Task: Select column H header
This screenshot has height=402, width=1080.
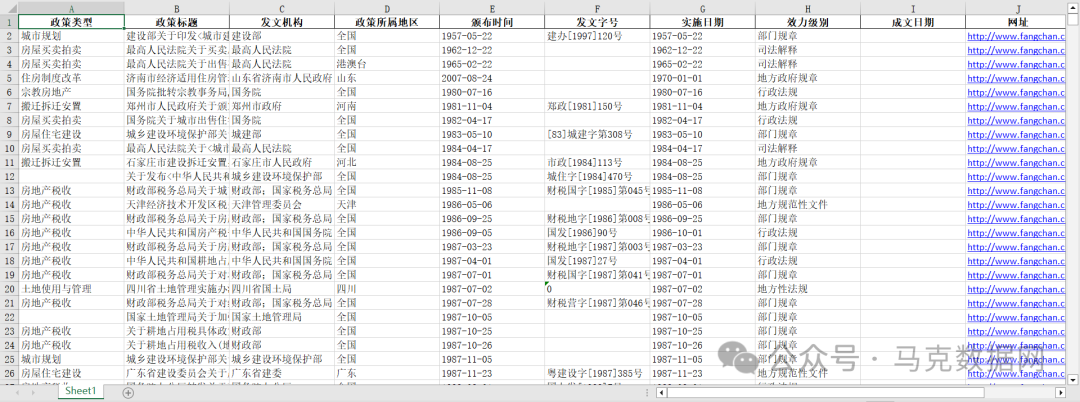Action: click(807, 8)
